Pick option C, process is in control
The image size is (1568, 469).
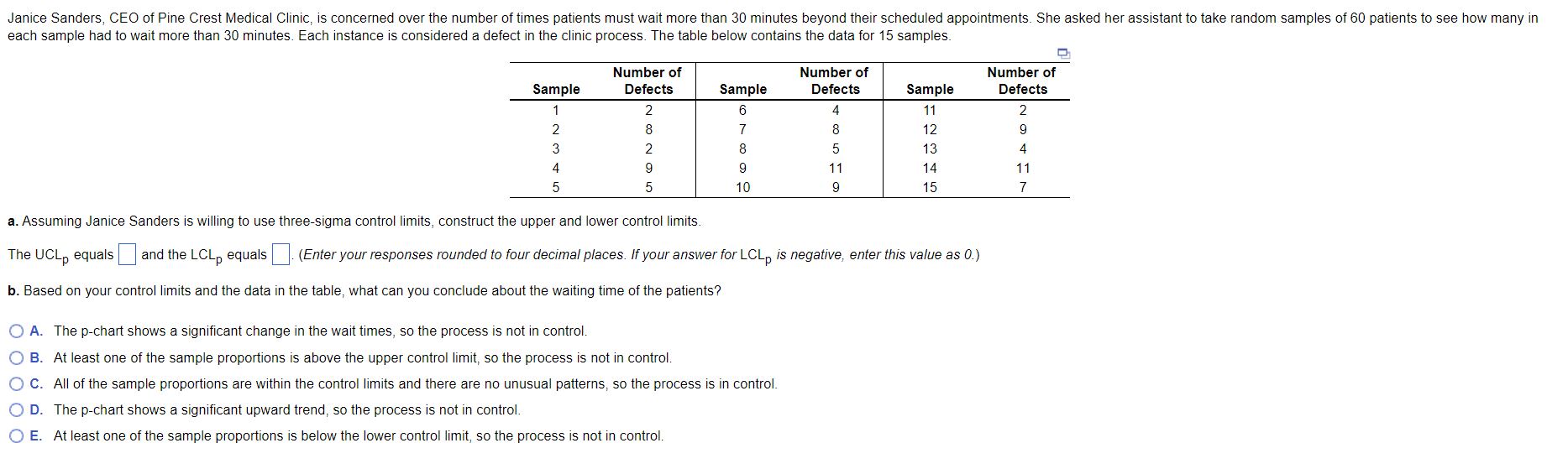pyautogui.click(x=17, y=384)
